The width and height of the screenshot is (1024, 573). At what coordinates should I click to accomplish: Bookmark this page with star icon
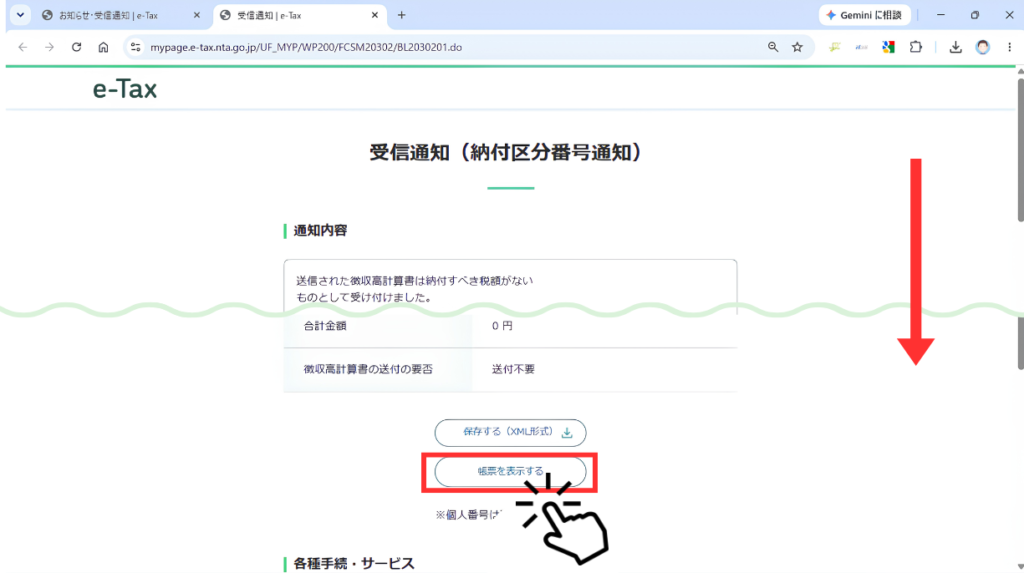point(797,47)
